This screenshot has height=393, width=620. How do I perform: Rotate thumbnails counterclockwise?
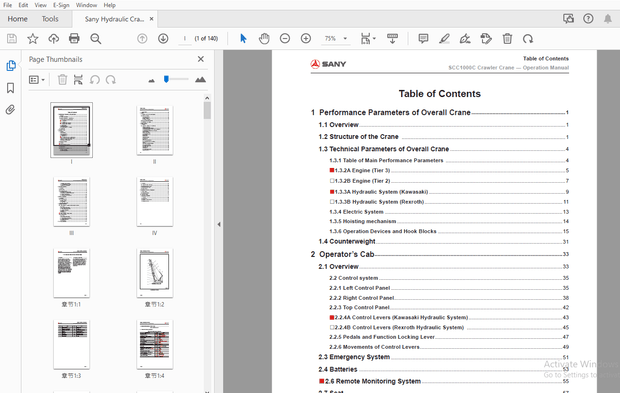(x=95, y=79)
